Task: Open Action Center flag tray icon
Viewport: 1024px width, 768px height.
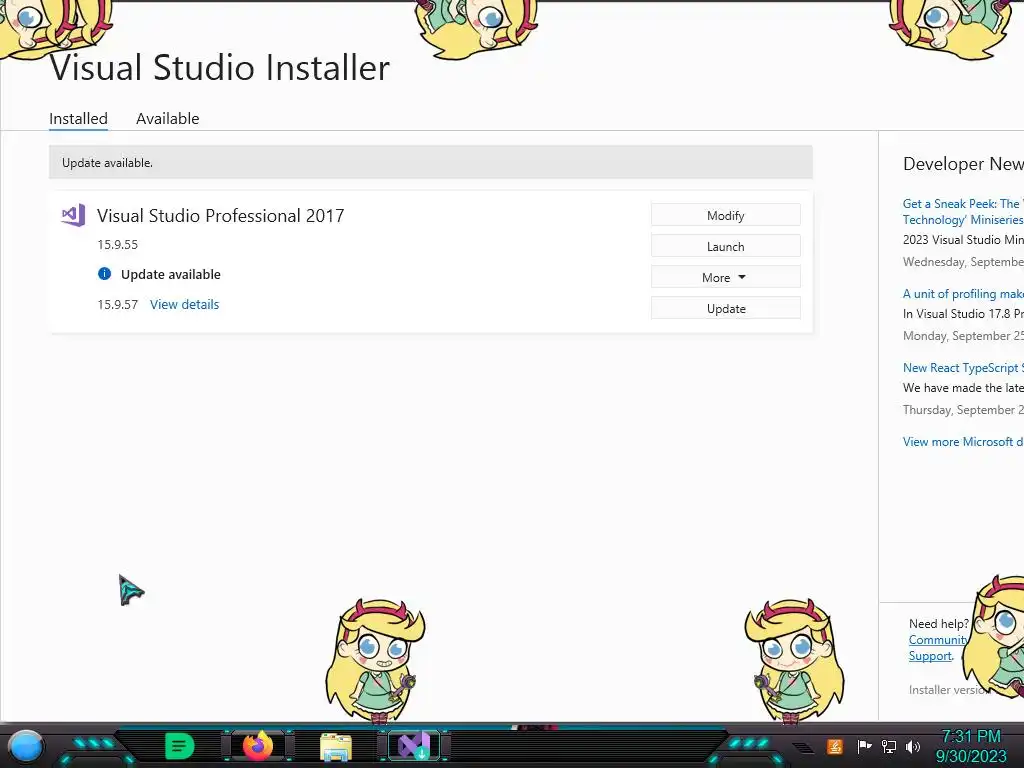Action: coord(864,746)
